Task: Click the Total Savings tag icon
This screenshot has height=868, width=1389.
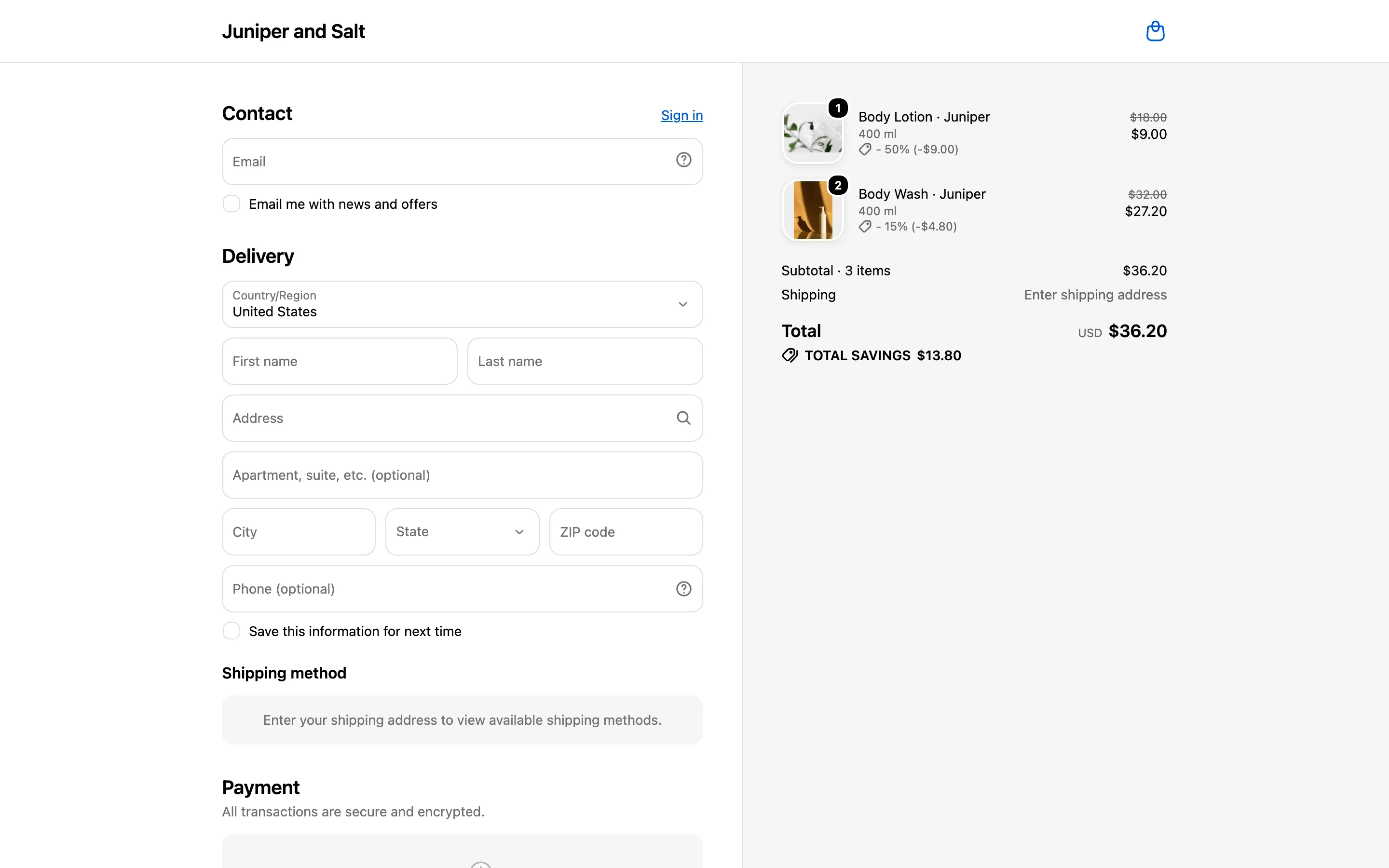Action: coord(790,355)
